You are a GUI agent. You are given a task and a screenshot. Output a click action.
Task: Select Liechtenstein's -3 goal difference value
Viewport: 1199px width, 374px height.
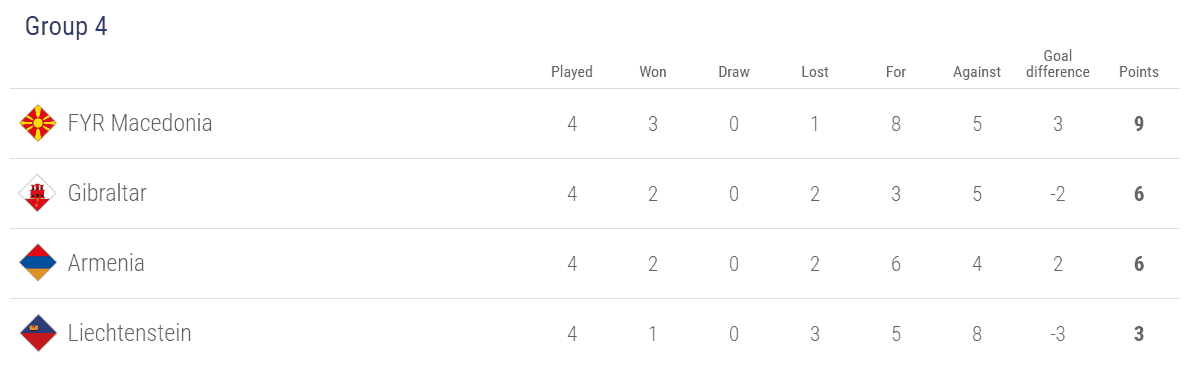click(x=1058, y=334)
